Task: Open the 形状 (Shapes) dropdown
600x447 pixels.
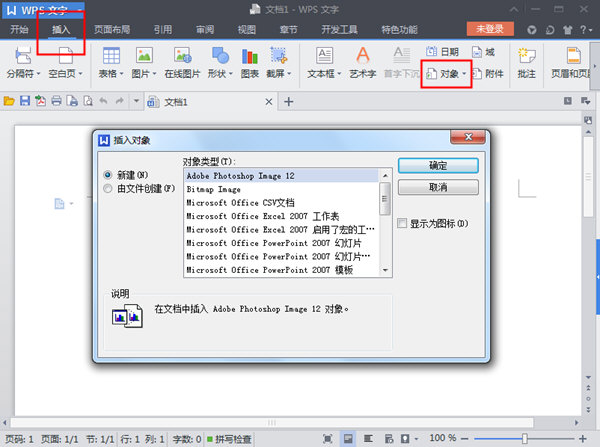Action: pos(226,75)
